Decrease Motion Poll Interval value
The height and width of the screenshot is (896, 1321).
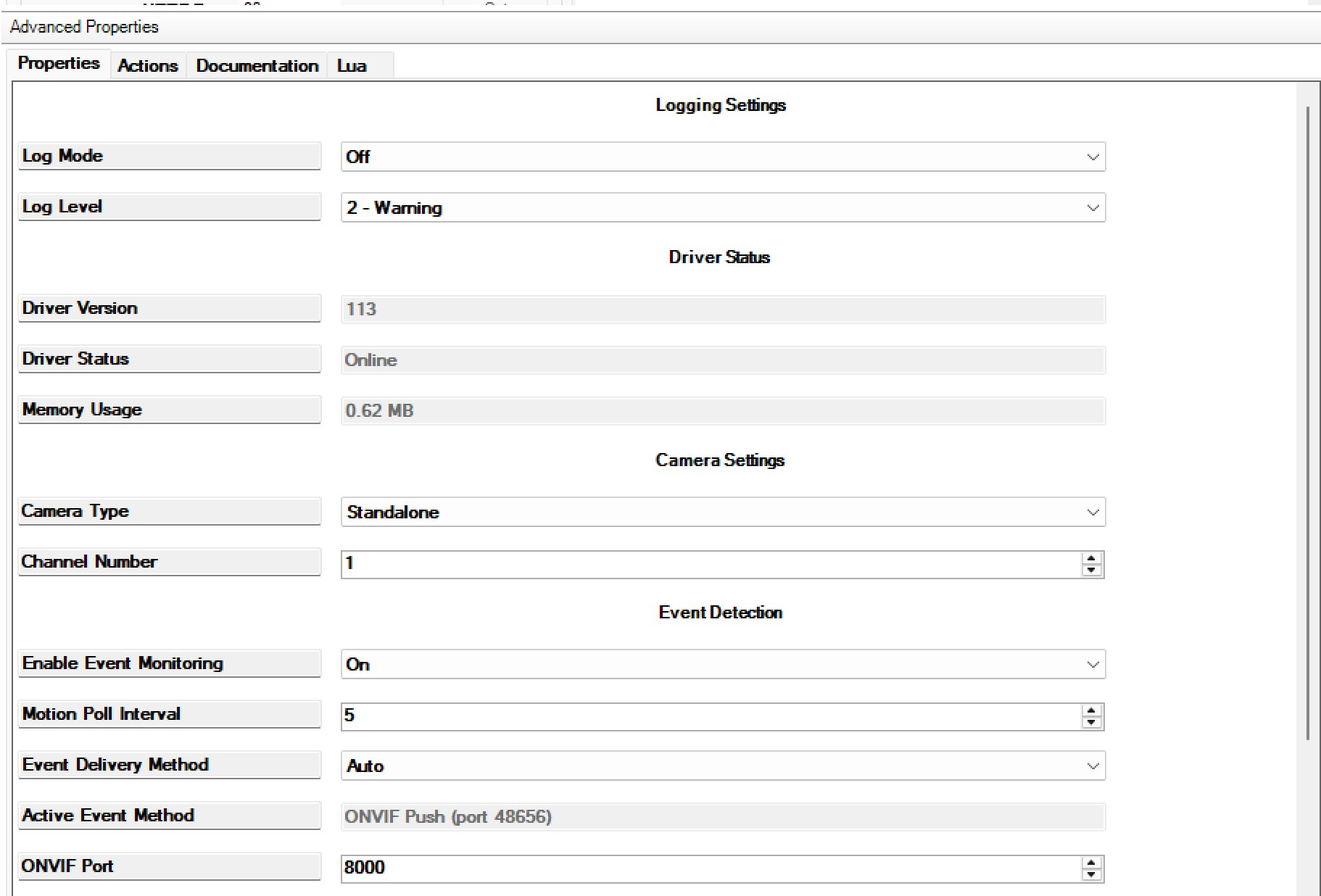point(1091,722)
